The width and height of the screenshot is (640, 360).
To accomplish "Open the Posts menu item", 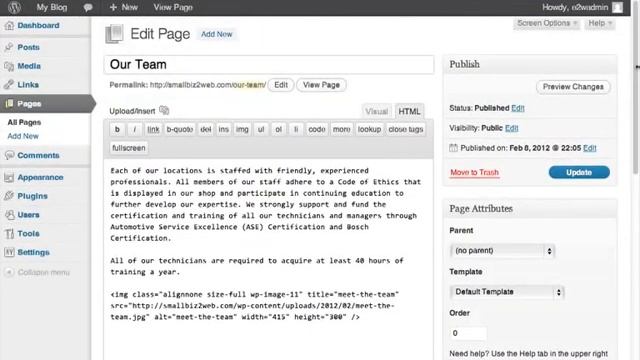I will (29, 47).
